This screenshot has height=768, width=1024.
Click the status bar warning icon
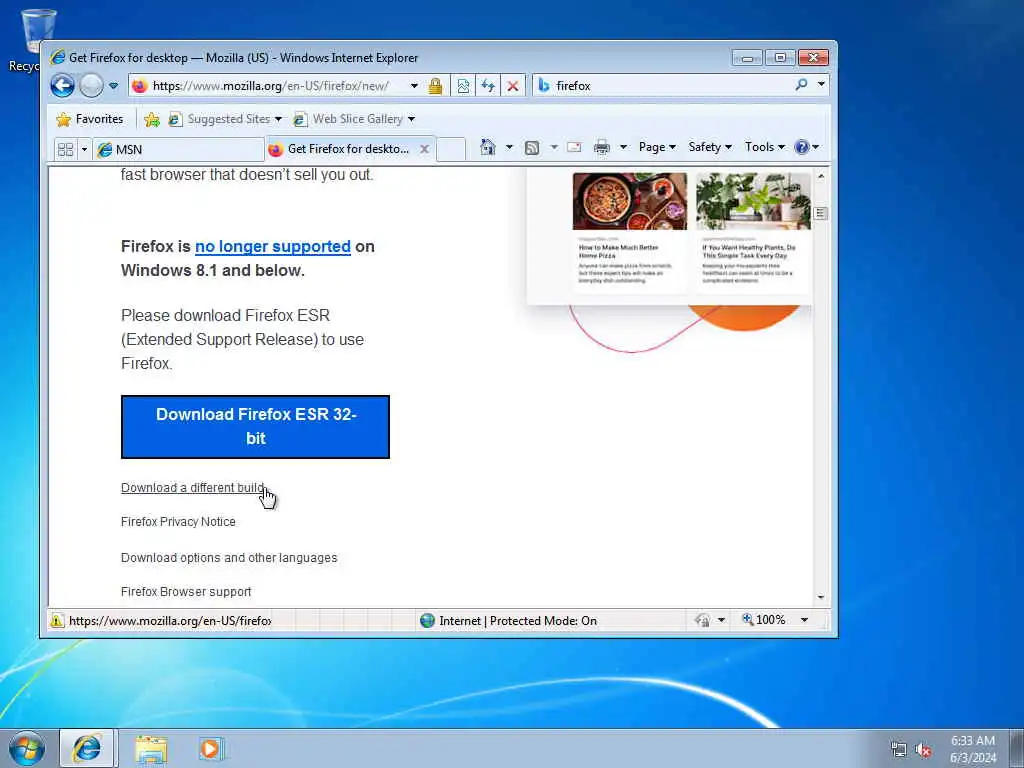click(57, 620)
